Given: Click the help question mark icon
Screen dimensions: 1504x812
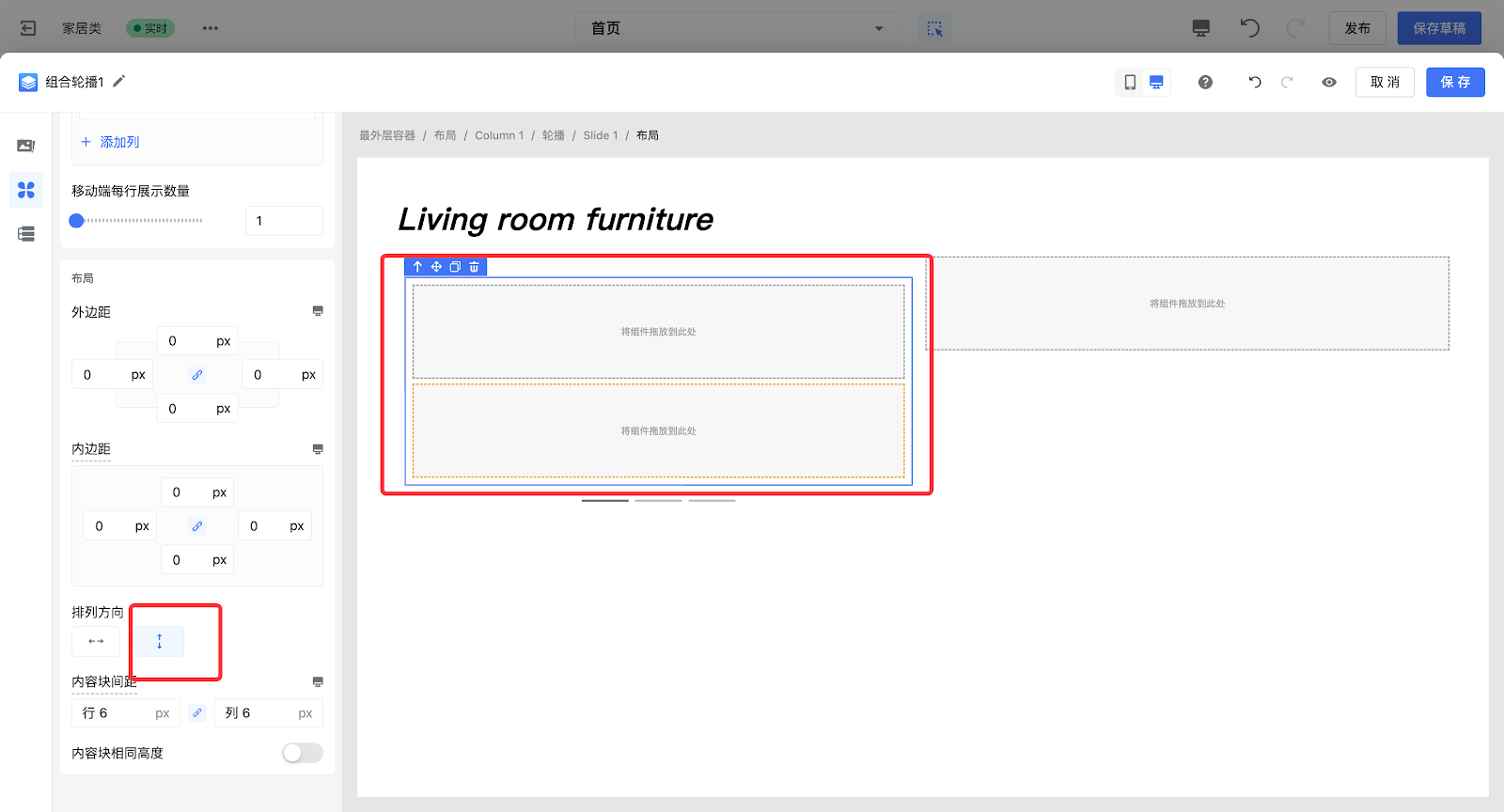Looking at the screenshot, I should pyautogui.click(x=1205, y=83).
